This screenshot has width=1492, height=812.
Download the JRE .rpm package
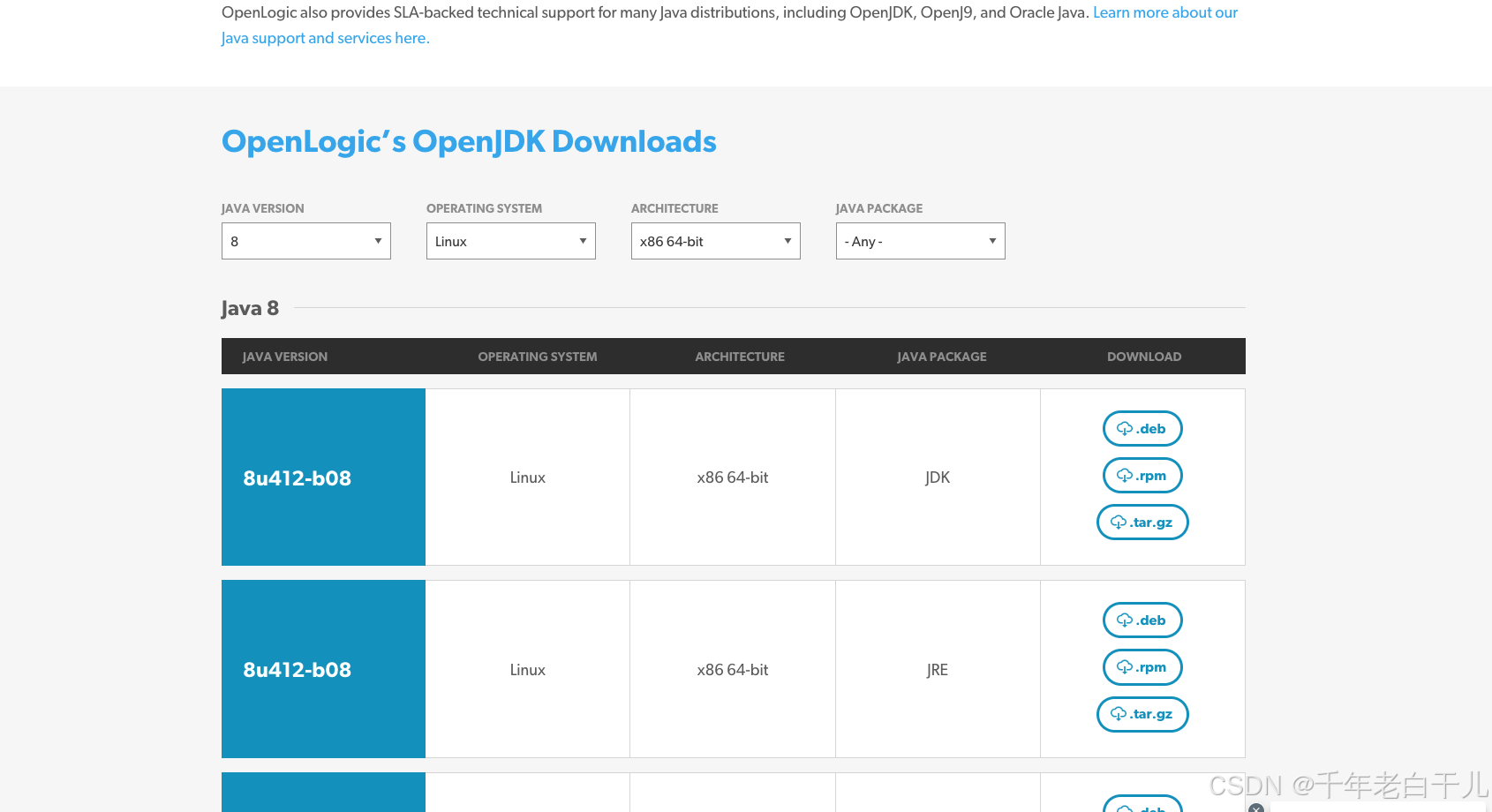tap(1142, 667)
